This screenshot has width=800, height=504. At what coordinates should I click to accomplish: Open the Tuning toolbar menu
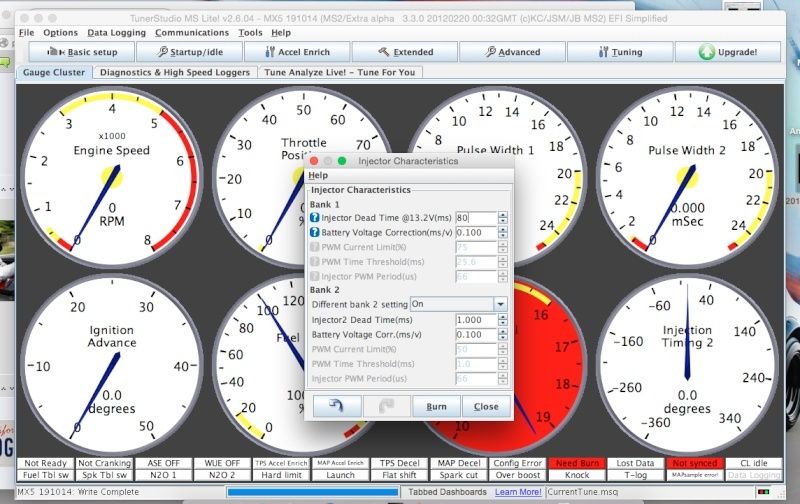click(620, 52)
